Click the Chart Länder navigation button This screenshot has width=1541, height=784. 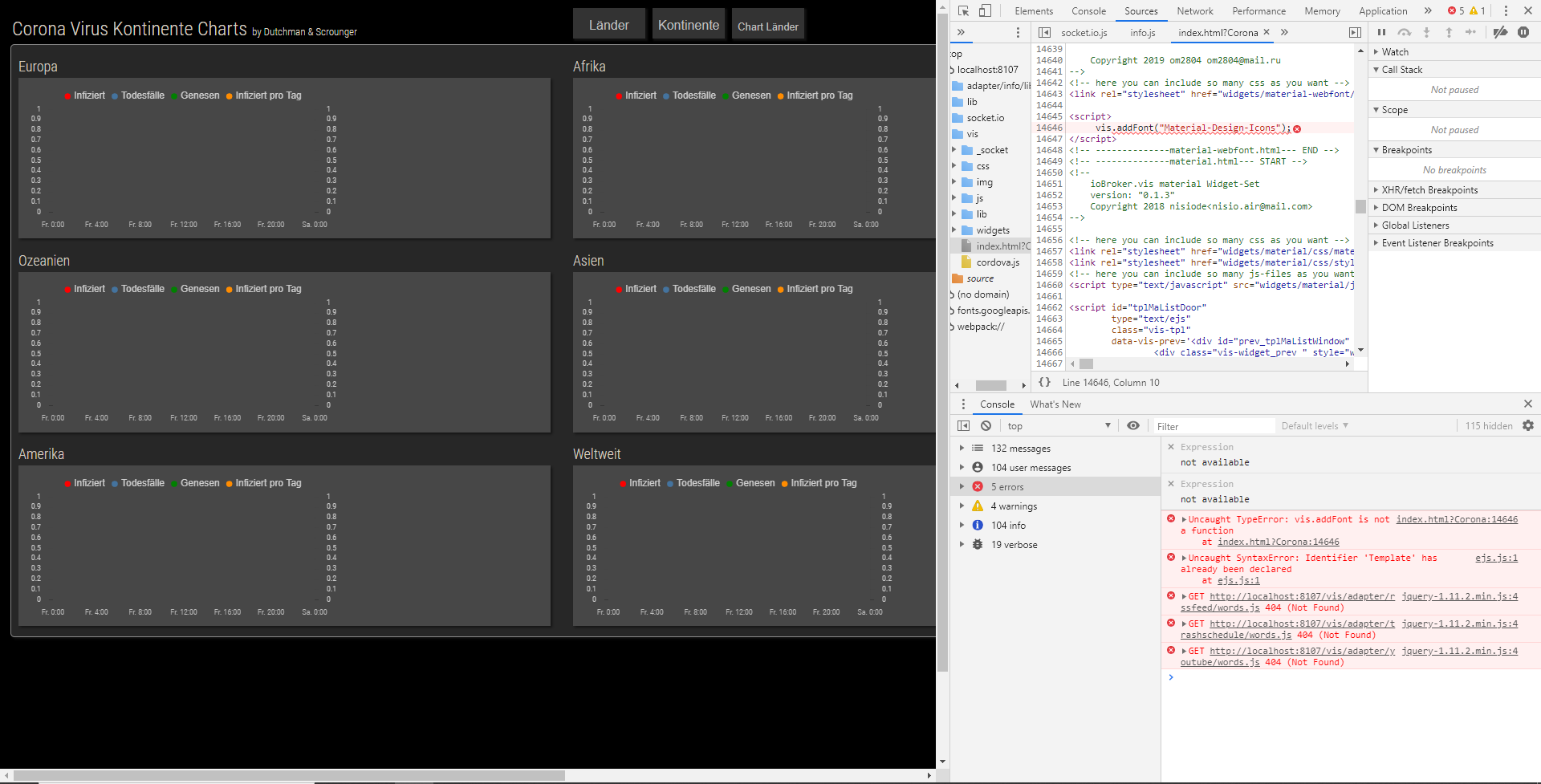768,25
